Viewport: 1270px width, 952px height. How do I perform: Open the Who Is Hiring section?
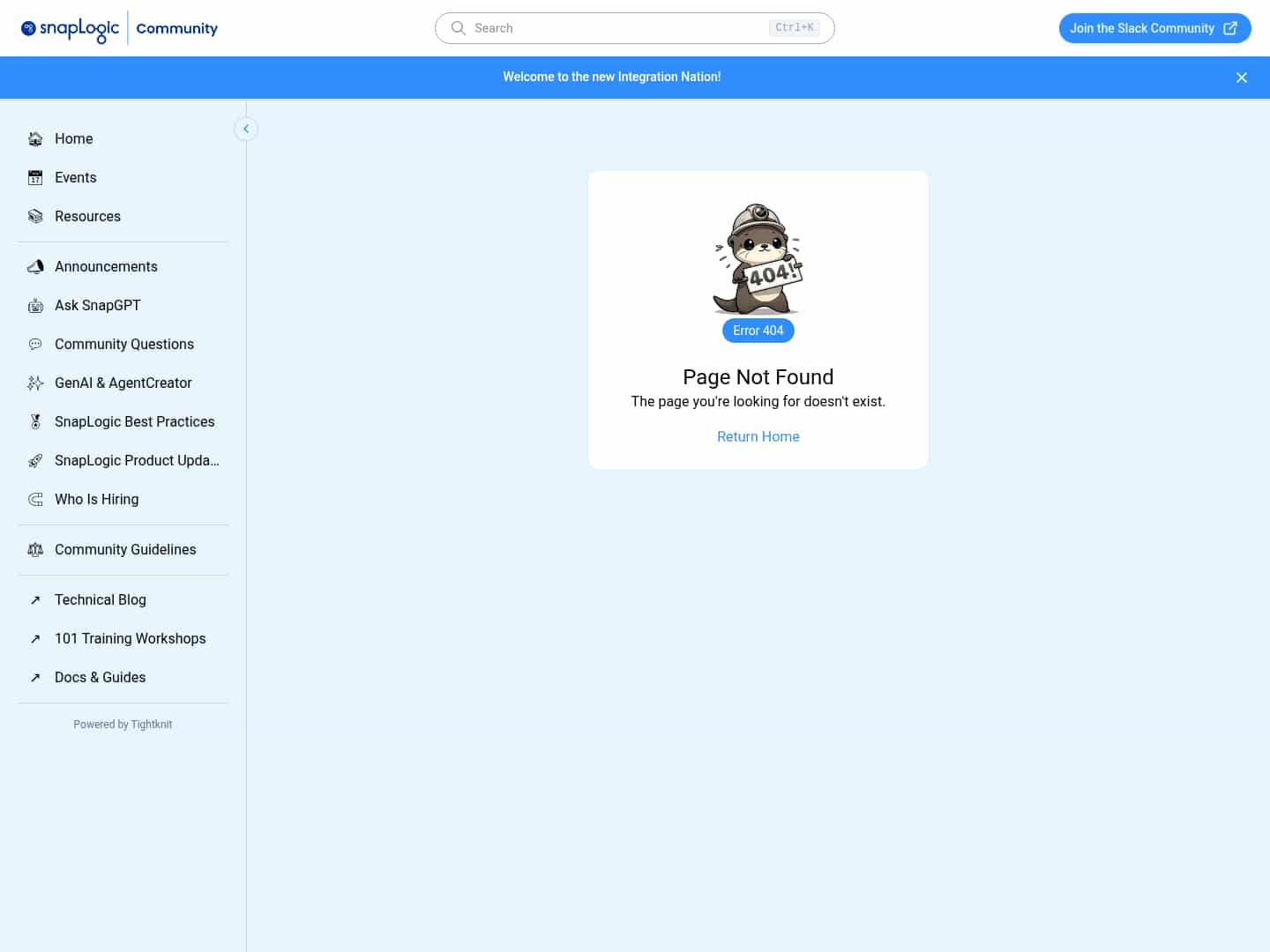pos(96,499)
